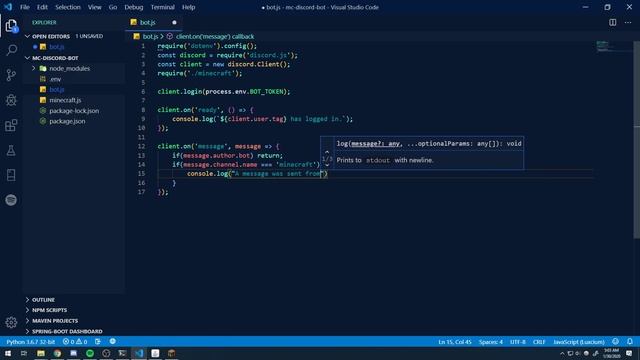The image size is (640, 360).
Task: Open Task View on the taskbar
Action: pyautogui.click(x=24, y=353)
